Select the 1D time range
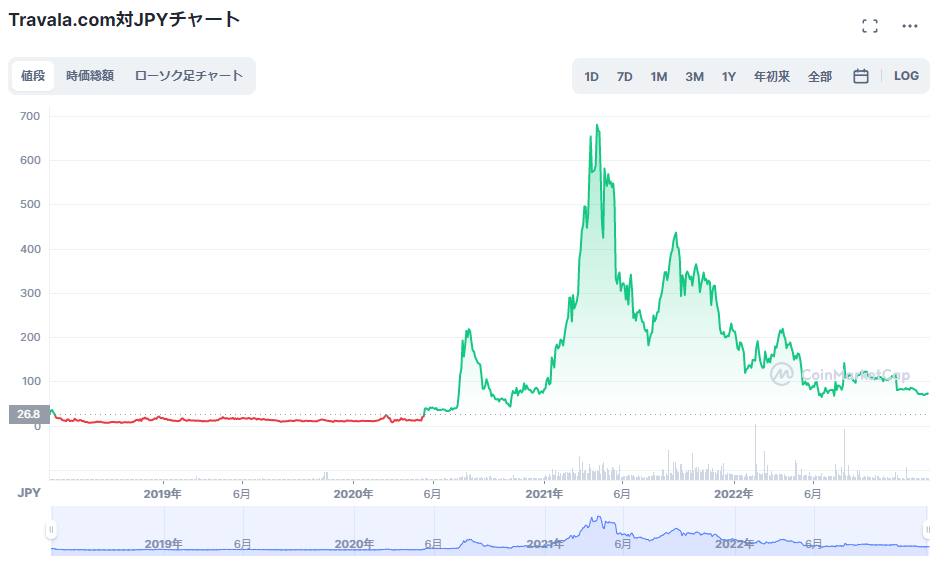Image resolution: width=946 pixels, height=567 pixels. [x=591, y=77]
